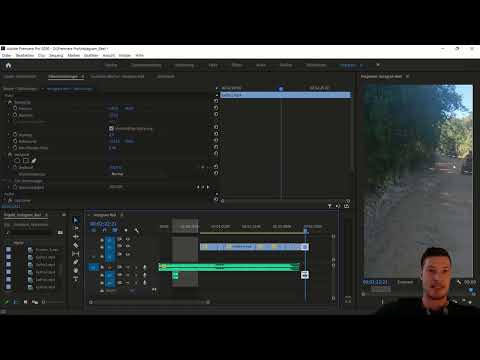Reset the Deckkraft value

(216, 166)
